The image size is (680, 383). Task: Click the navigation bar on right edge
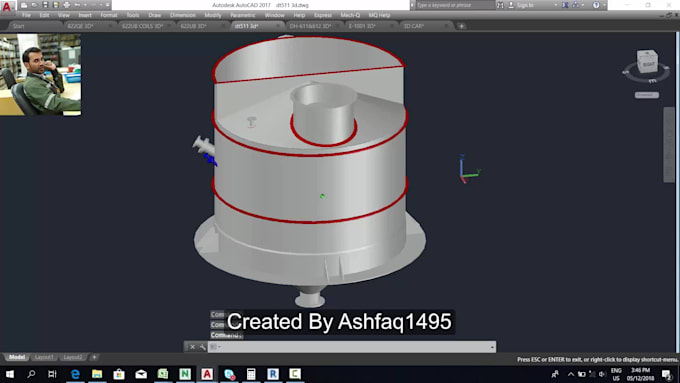(669, 144)
